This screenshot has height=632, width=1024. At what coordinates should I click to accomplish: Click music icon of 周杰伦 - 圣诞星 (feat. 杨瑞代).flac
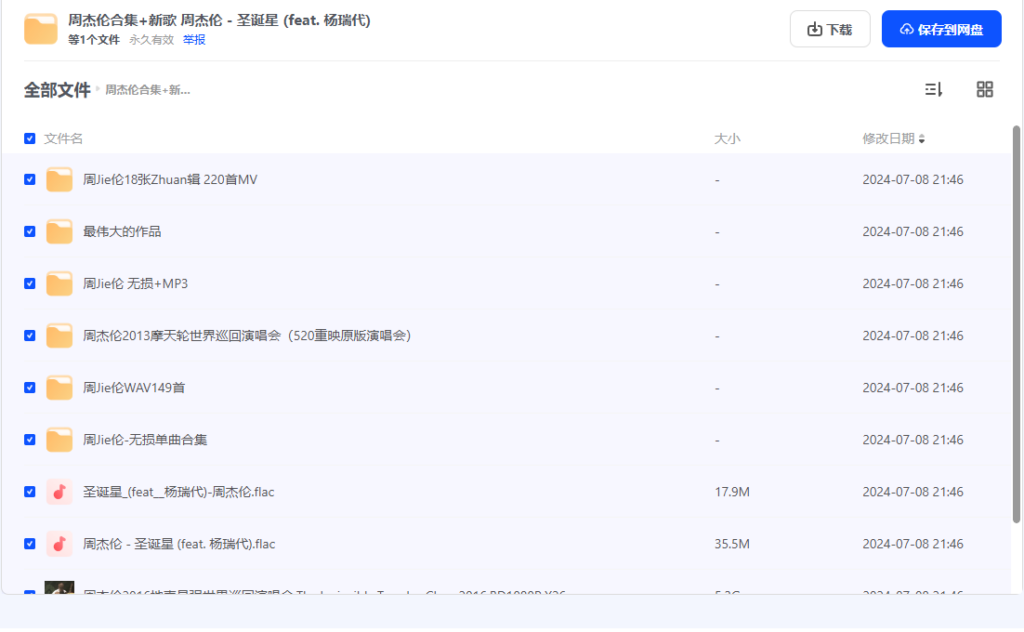pos(59,544)
